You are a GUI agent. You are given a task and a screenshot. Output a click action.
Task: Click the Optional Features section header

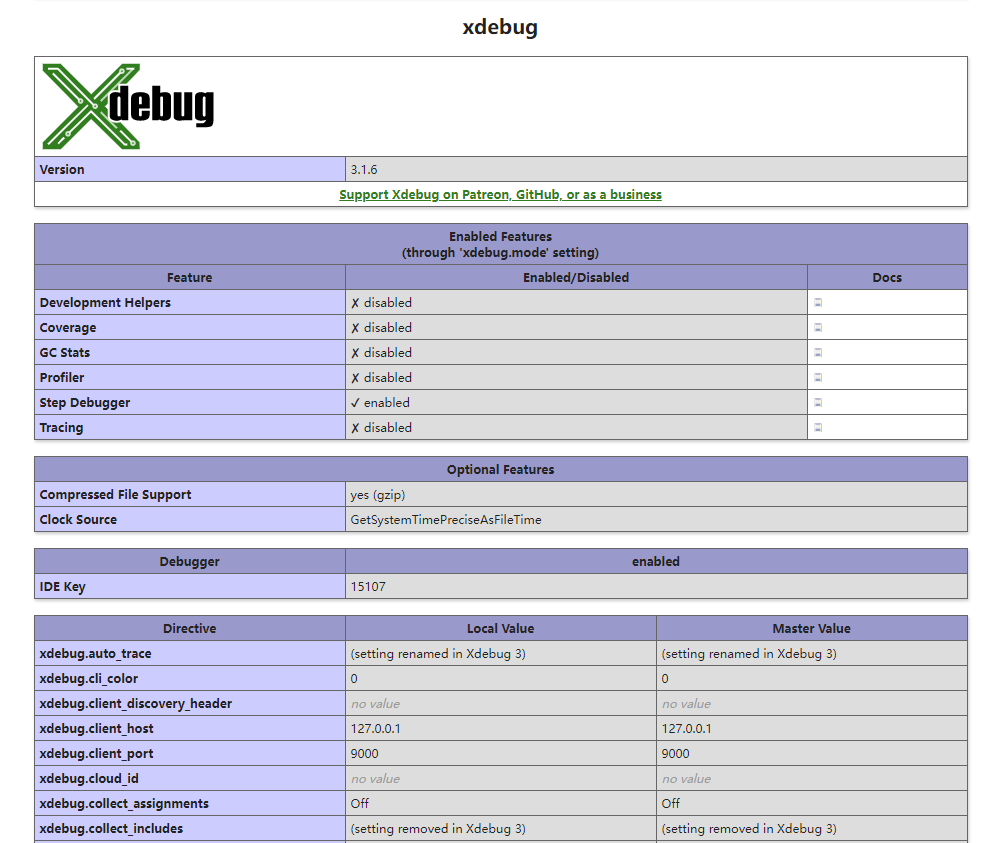[500, 469]
